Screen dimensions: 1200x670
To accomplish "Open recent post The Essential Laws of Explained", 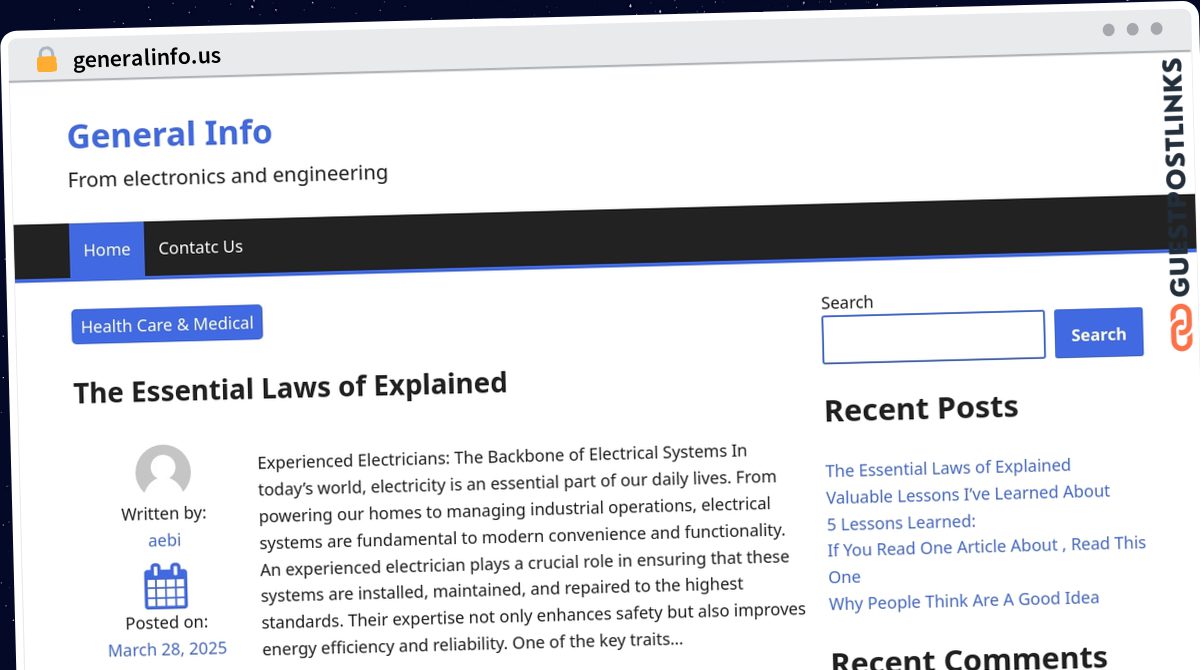I will tap(948, 467).
